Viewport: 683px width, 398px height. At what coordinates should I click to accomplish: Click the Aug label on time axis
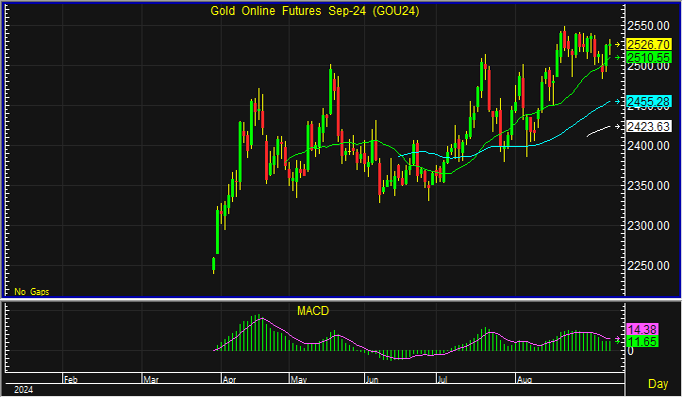[524, 380]
